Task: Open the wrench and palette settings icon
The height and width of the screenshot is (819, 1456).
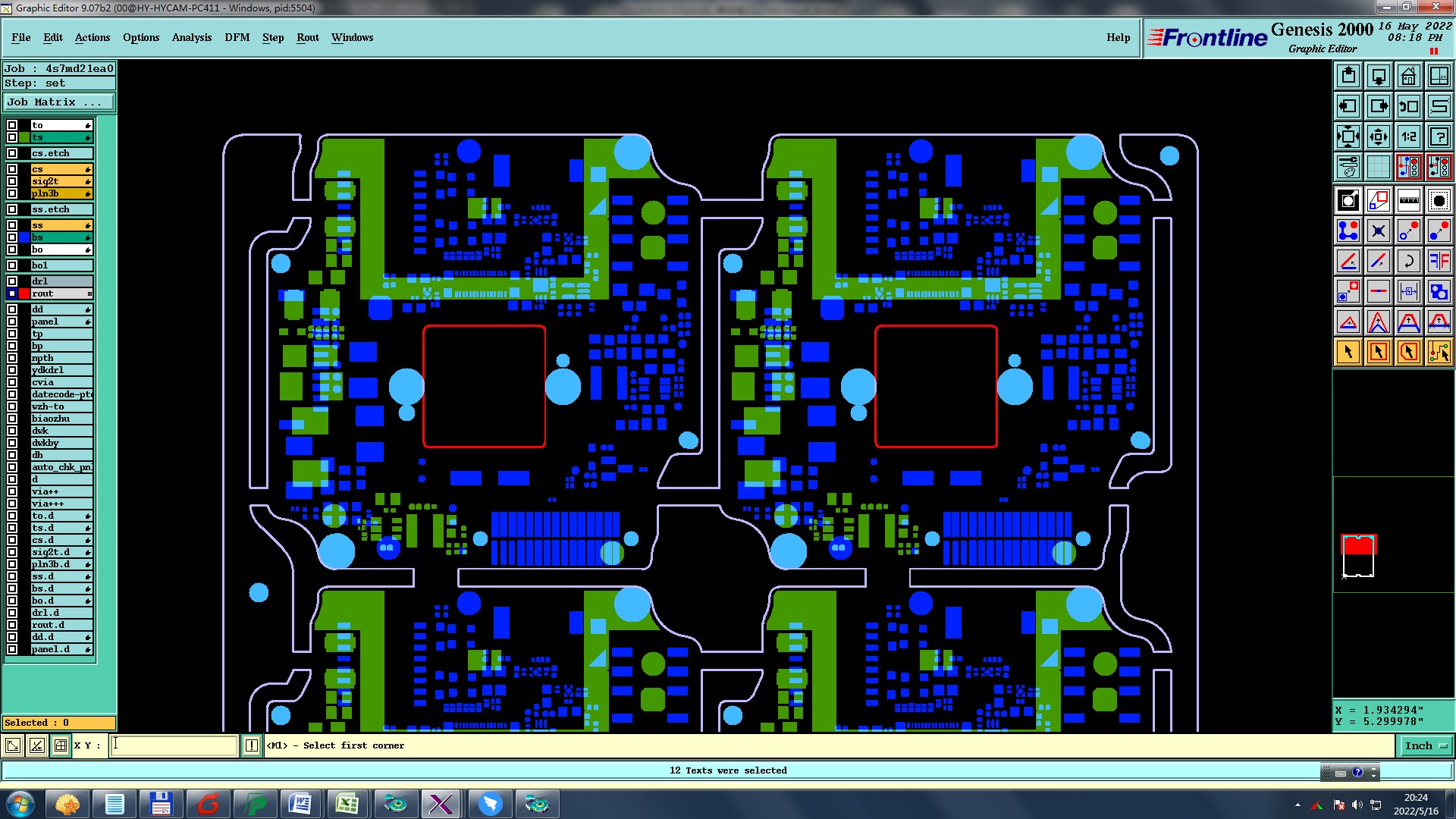Action: (1348, 166)
